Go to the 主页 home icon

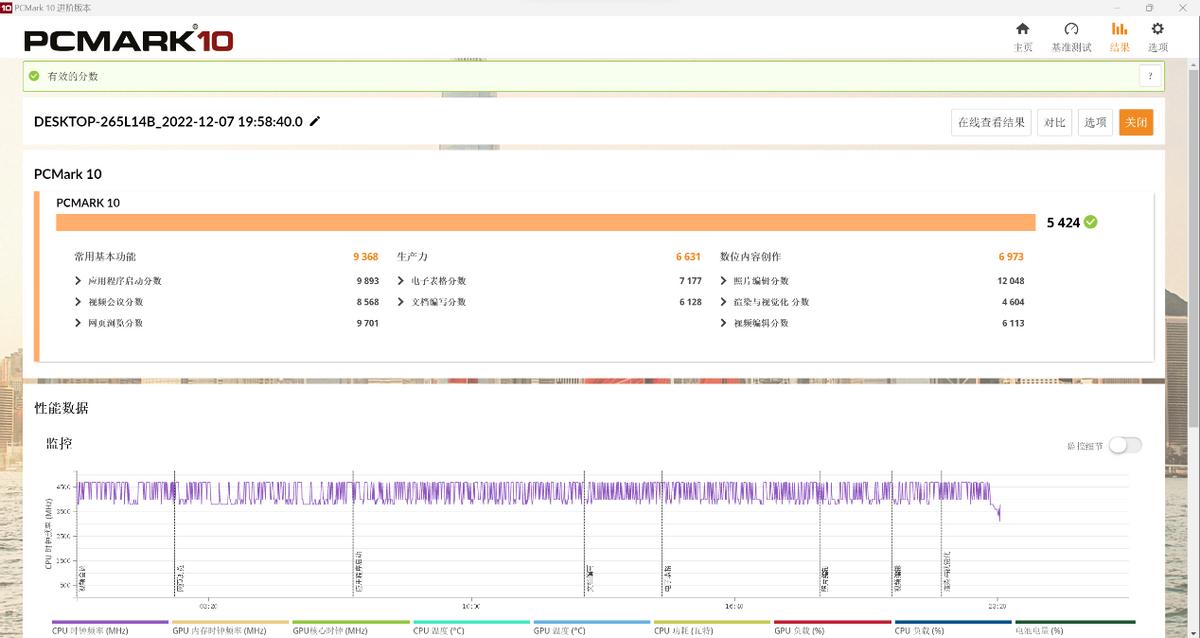[x=1022, y=30]
